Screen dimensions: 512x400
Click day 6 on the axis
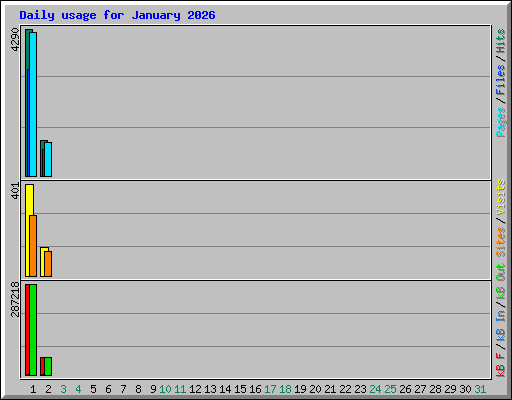(x=108, y=389)
